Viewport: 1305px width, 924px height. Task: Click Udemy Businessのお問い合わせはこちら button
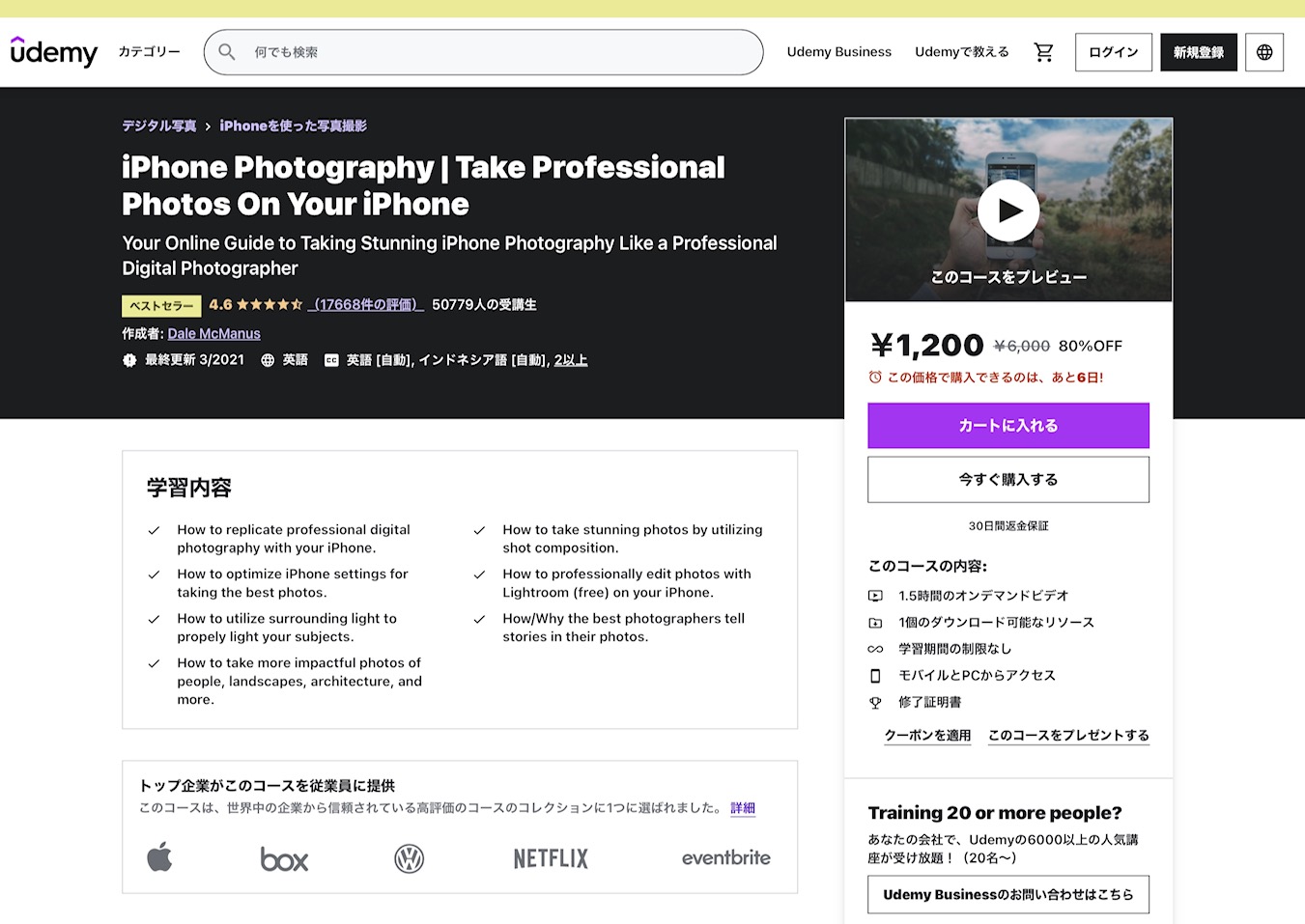tap(1008, 895)
